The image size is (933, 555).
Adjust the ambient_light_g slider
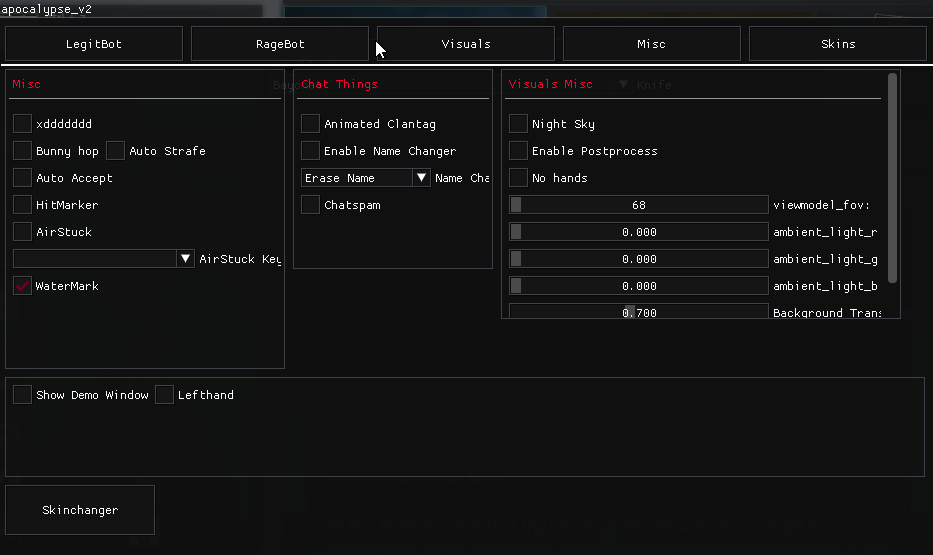638,259
